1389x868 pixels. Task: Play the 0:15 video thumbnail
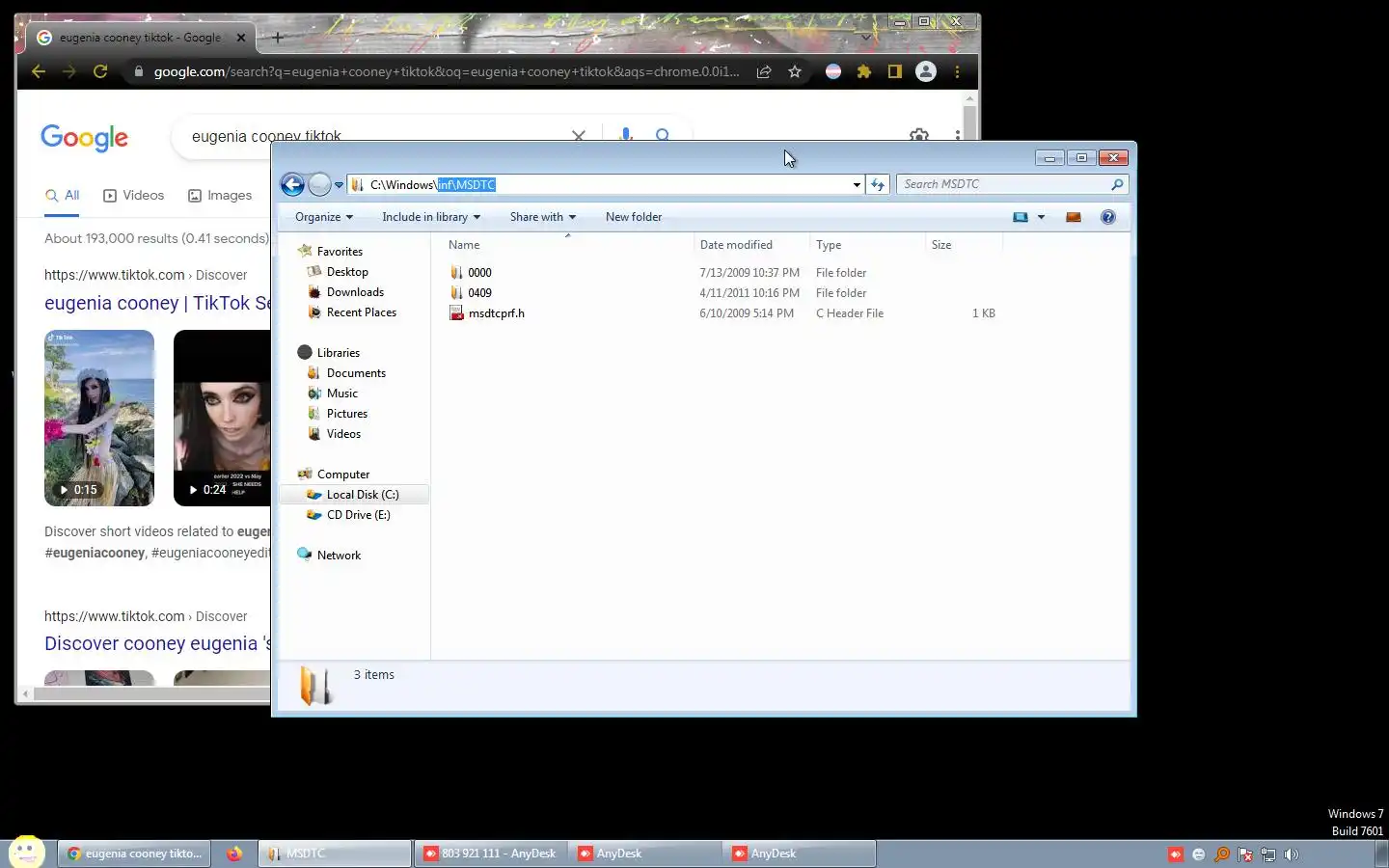coord(99,418)
